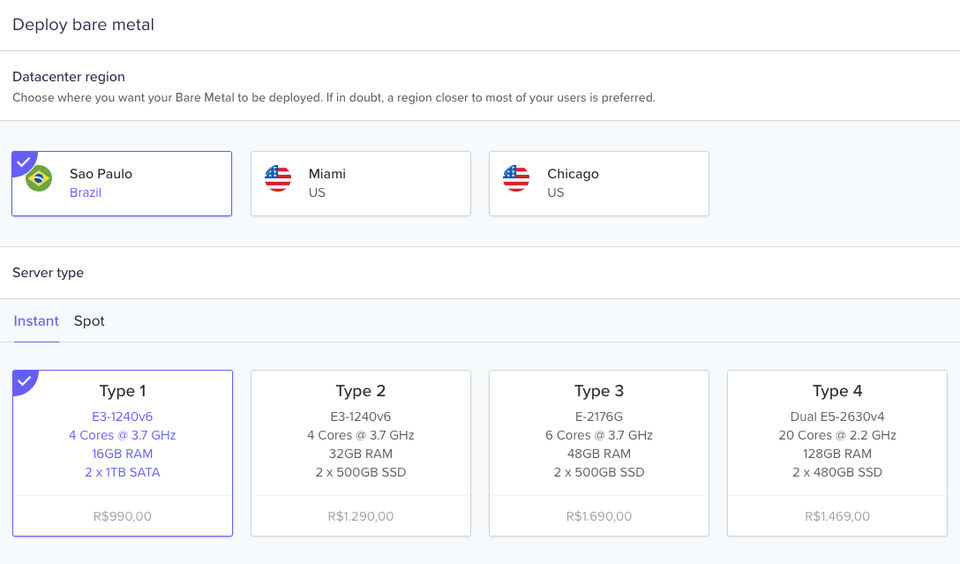
Task: Click the R$990,00 price
Action: click(x=122, y=516)
